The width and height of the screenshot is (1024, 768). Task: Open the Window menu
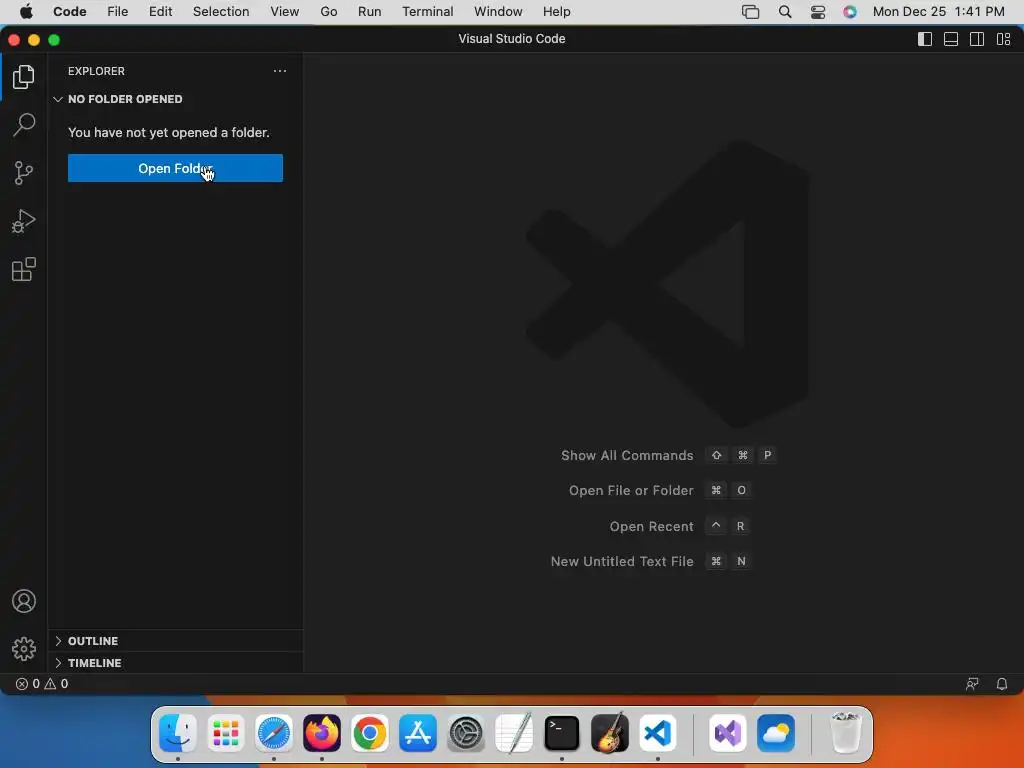(498, 12)
